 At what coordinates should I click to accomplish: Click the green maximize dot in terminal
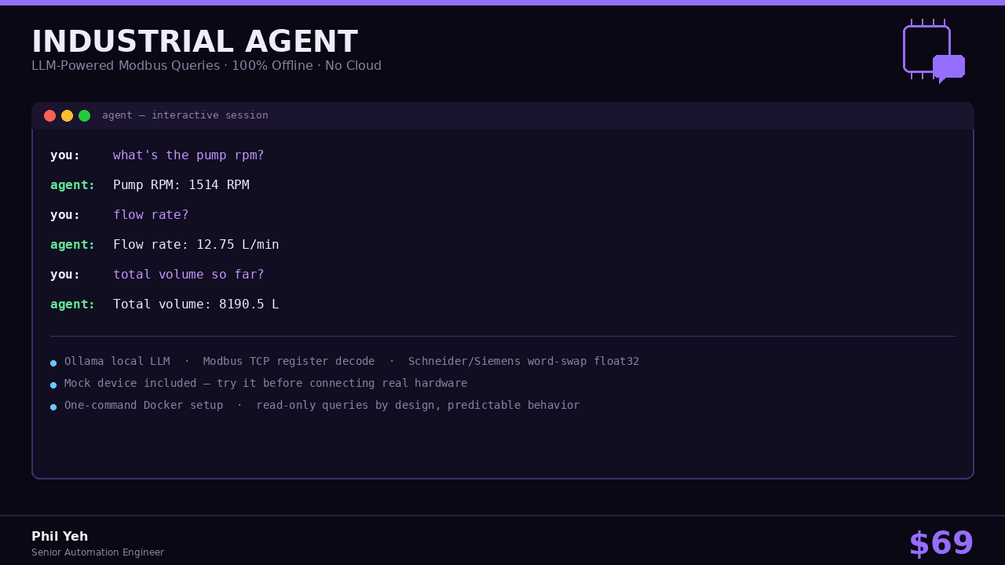click(85, 116)
